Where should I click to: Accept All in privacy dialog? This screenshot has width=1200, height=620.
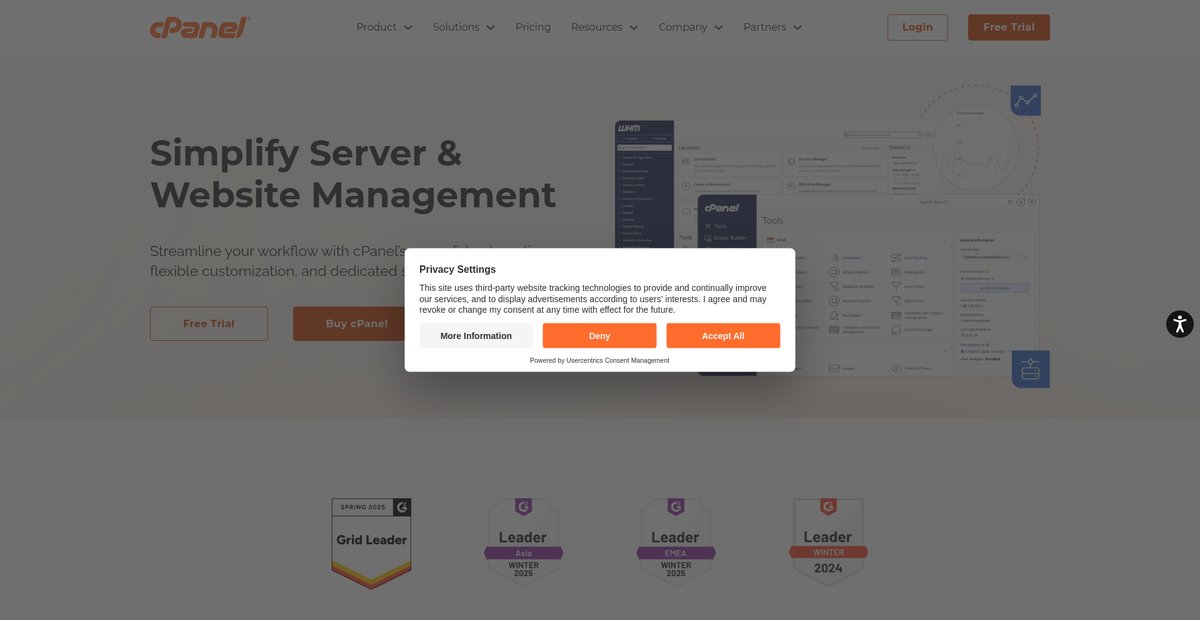point(723,336)
